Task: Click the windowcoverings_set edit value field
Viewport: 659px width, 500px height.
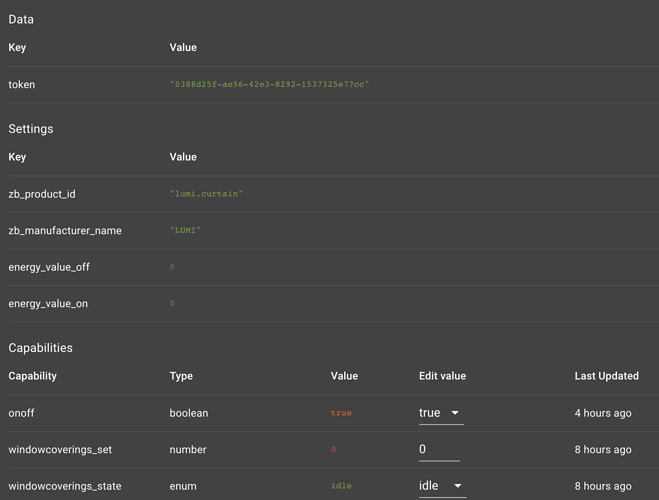Action: pos(439,450)
